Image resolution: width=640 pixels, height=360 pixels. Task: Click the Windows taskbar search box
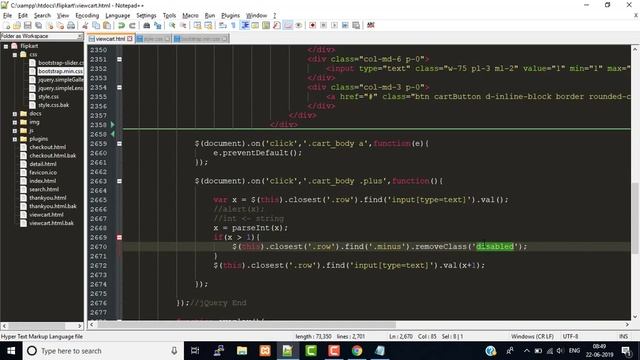pos(102,351)
